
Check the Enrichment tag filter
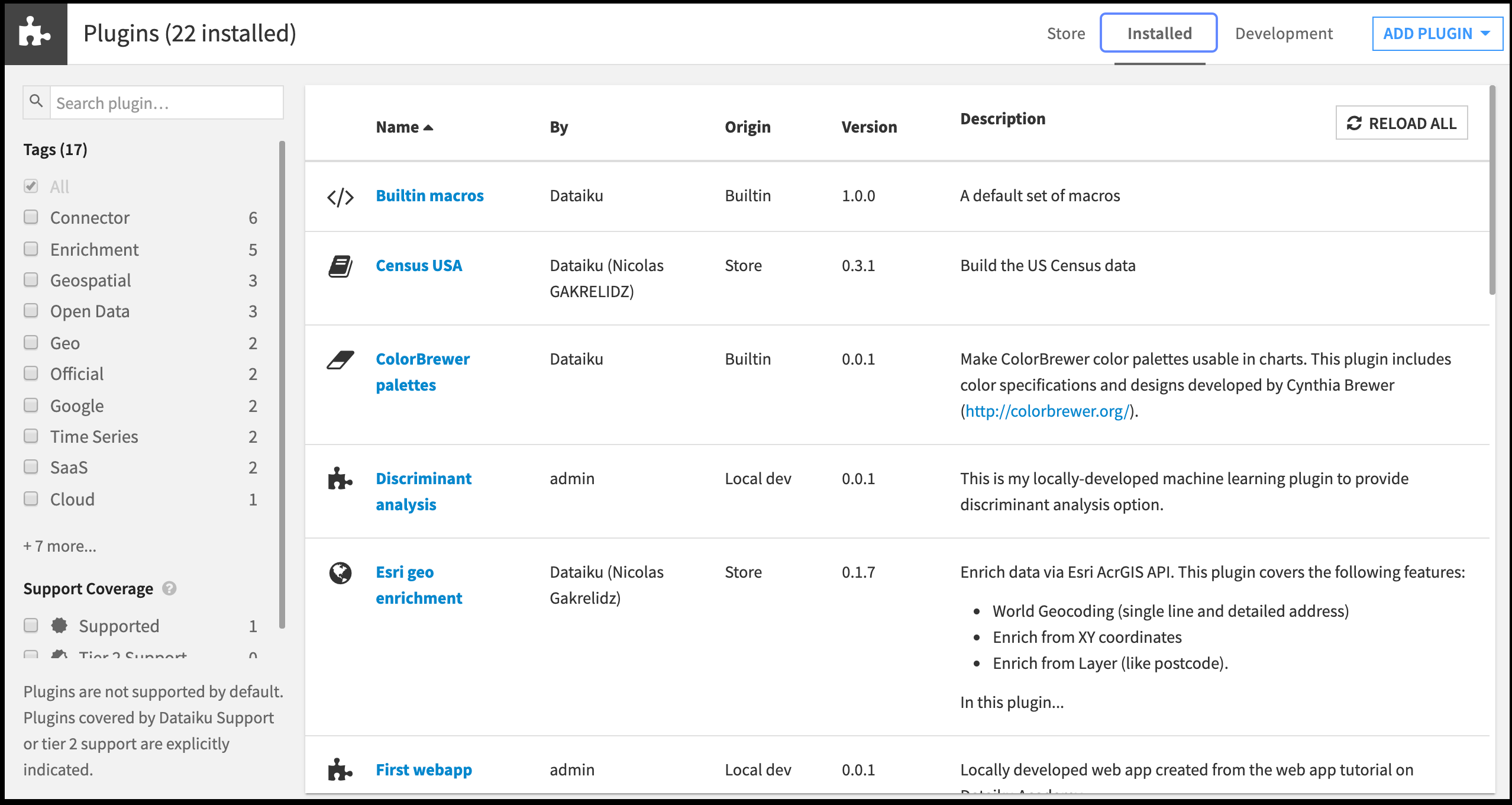tap(31, 249)
